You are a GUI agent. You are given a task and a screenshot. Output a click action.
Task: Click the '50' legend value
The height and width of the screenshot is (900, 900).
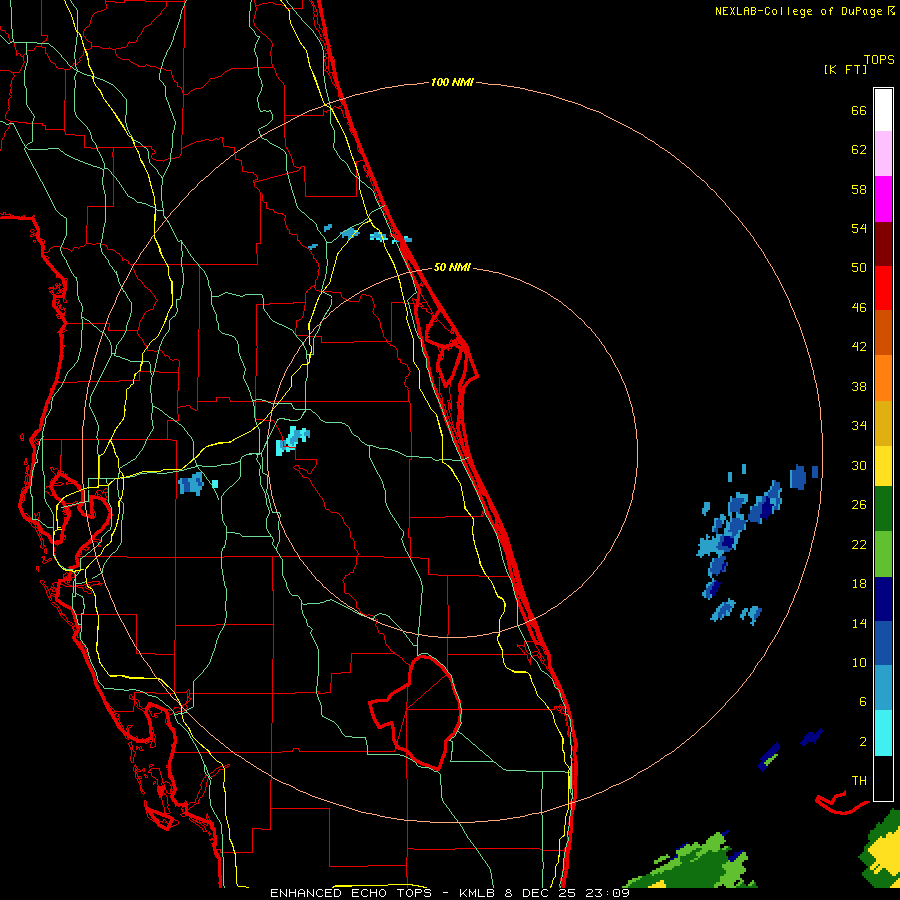point(859,268)
